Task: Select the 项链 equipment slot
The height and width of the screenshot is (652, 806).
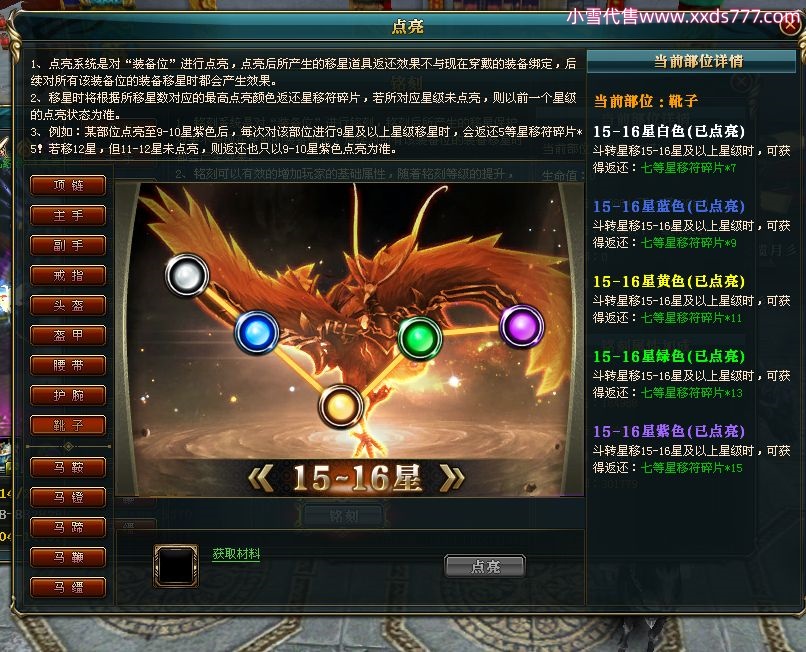Action: pyautogui.click(x=68, y=185)
